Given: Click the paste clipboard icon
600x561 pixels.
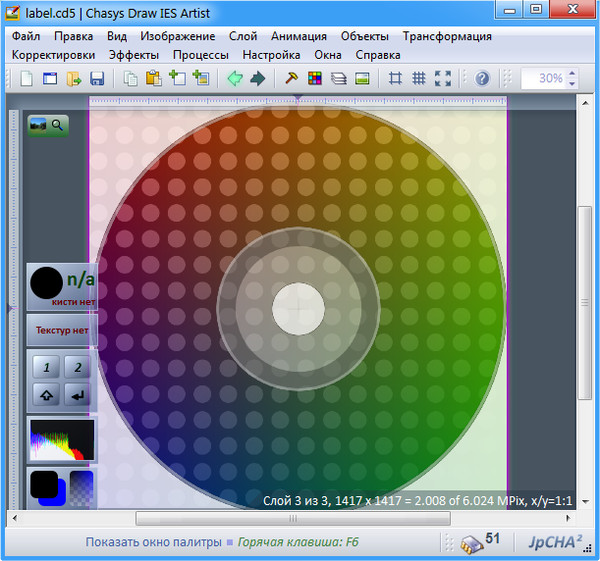Looking at the screenshot, I should click(153, 79).
